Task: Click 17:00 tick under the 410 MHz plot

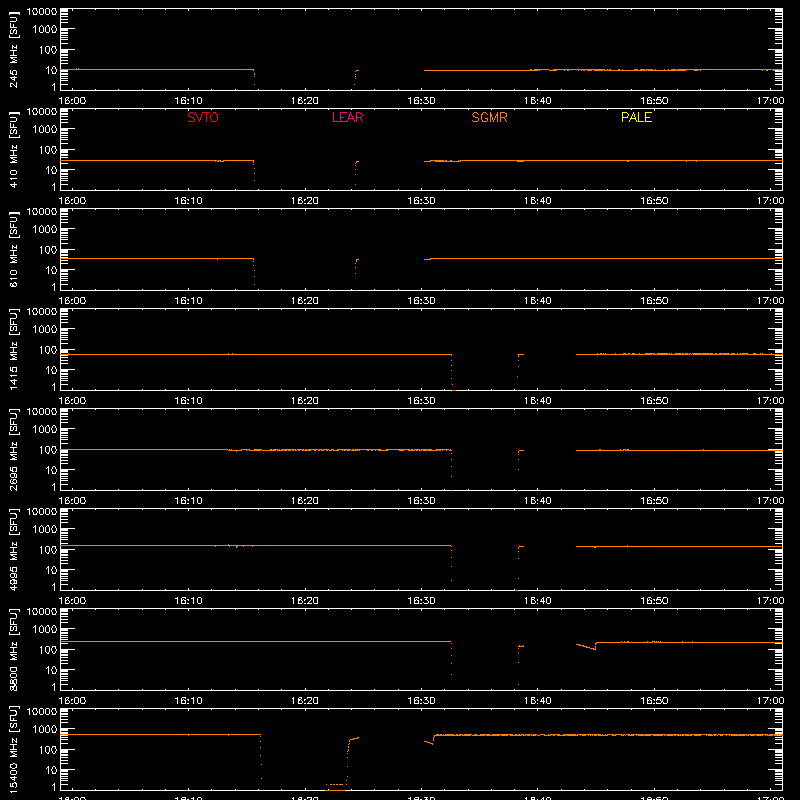Action: point(770,201)
